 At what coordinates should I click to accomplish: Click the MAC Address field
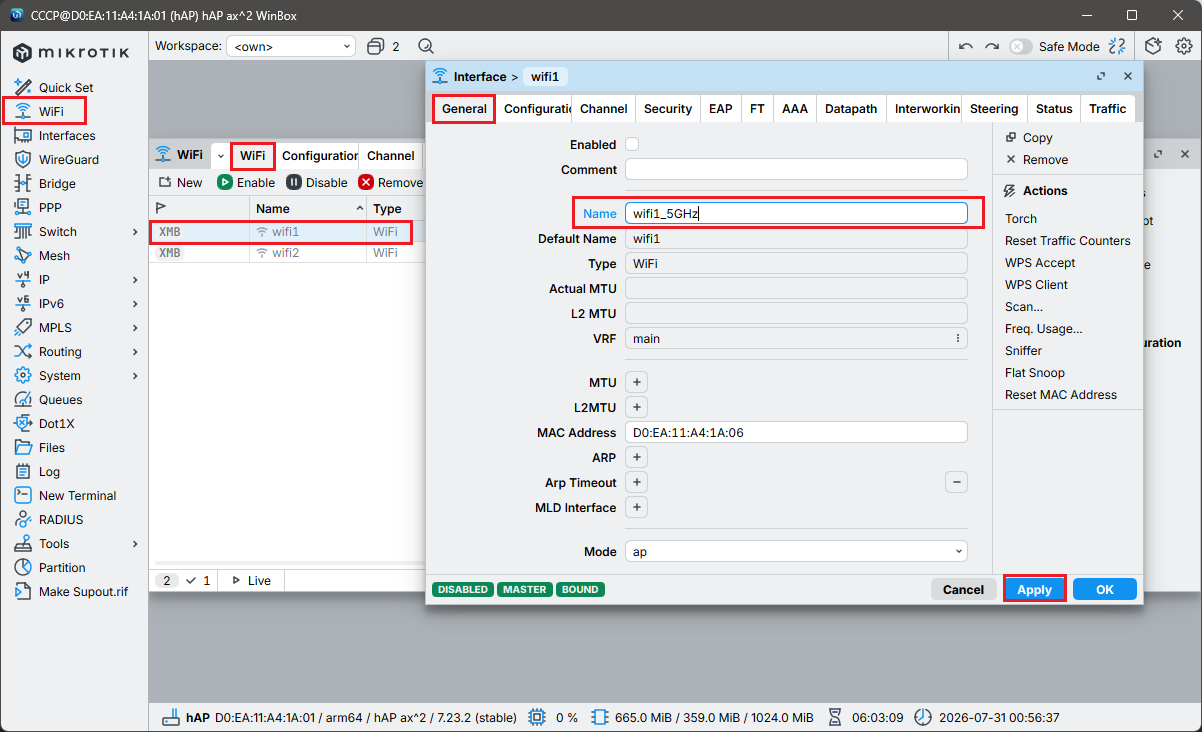point(796,432)
